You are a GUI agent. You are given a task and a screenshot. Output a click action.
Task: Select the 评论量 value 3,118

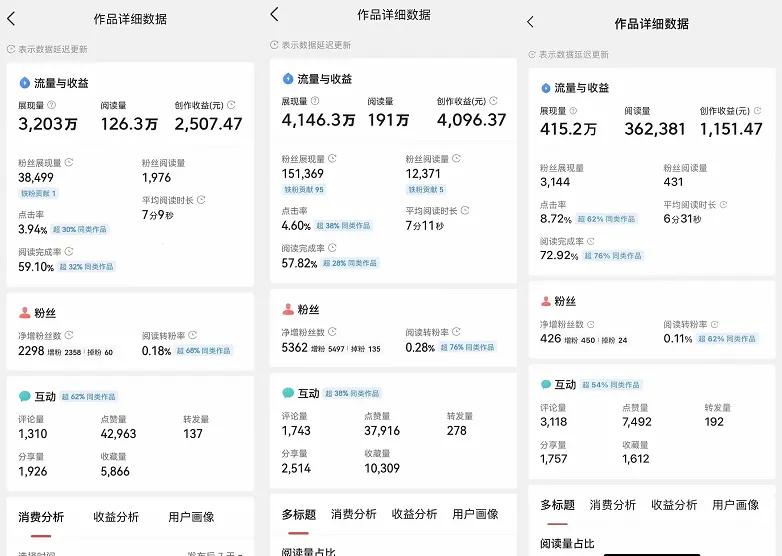point(554,422)
